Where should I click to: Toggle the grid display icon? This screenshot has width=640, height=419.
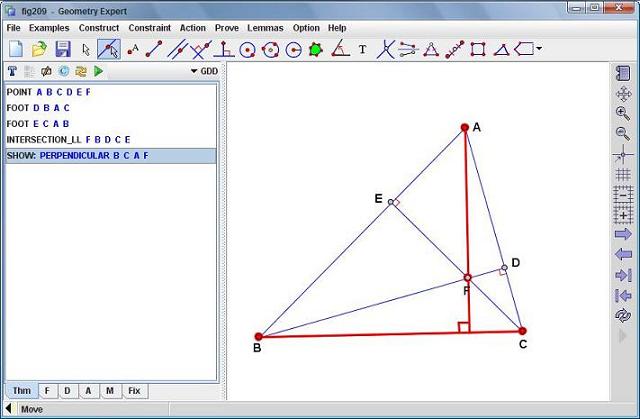pos(622,174)
